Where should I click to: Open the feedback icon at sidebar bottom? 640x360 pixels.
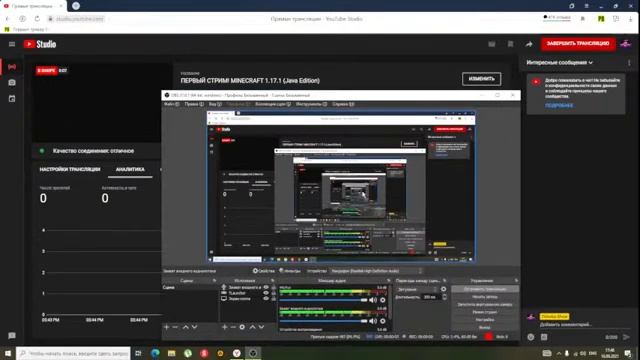[12, 336]
